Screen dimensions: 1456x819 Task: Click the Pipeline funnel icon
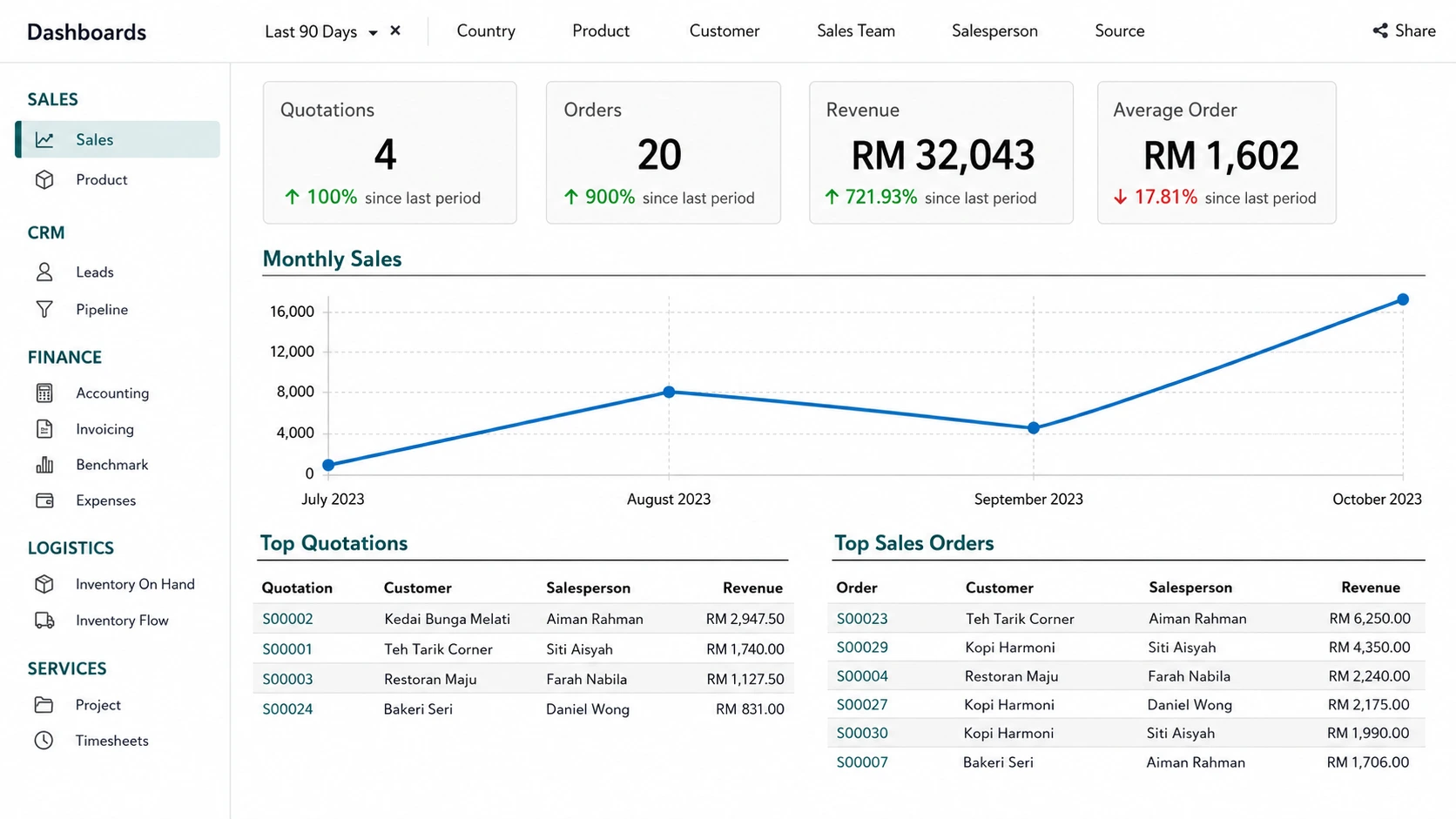coord(44,309)
